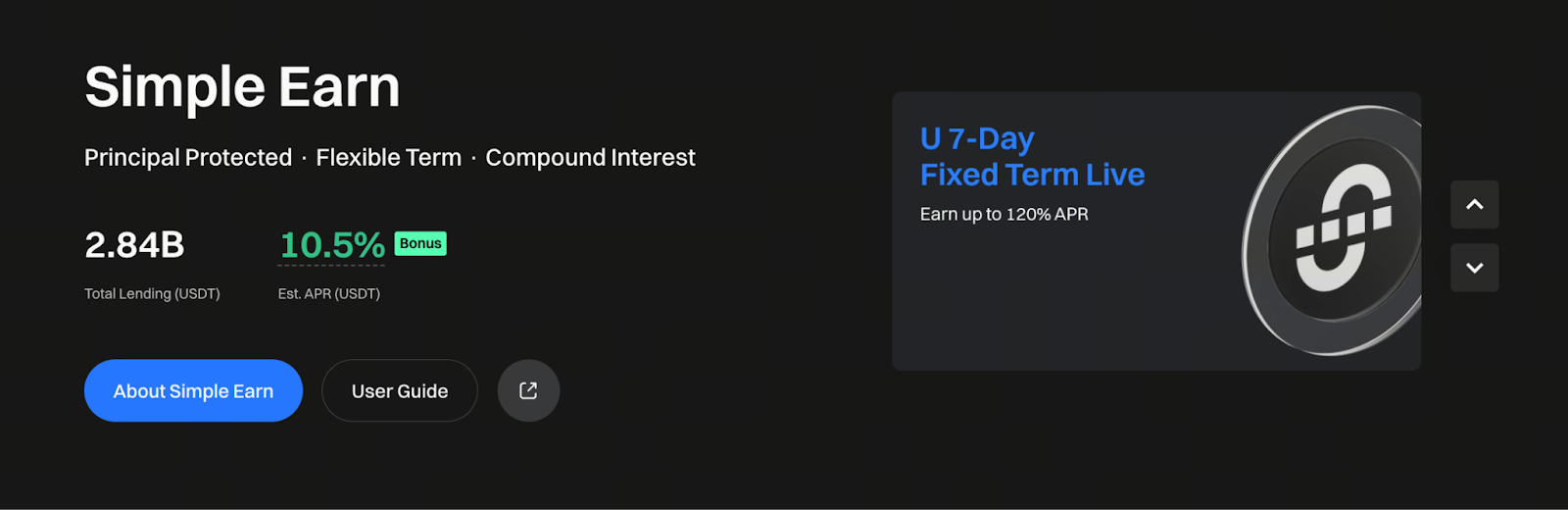Click the 10.5% estimated APR value
This screenshot has height=510, width=1568.
pos(332,244)
